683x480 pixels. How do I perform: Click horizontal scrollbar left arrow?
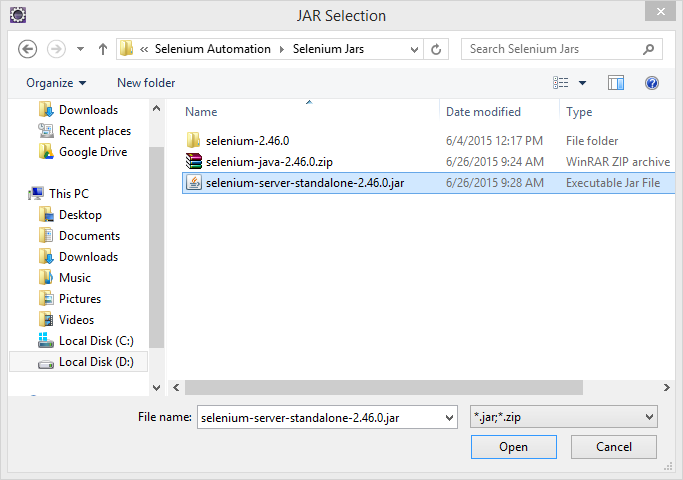[176, 387]
